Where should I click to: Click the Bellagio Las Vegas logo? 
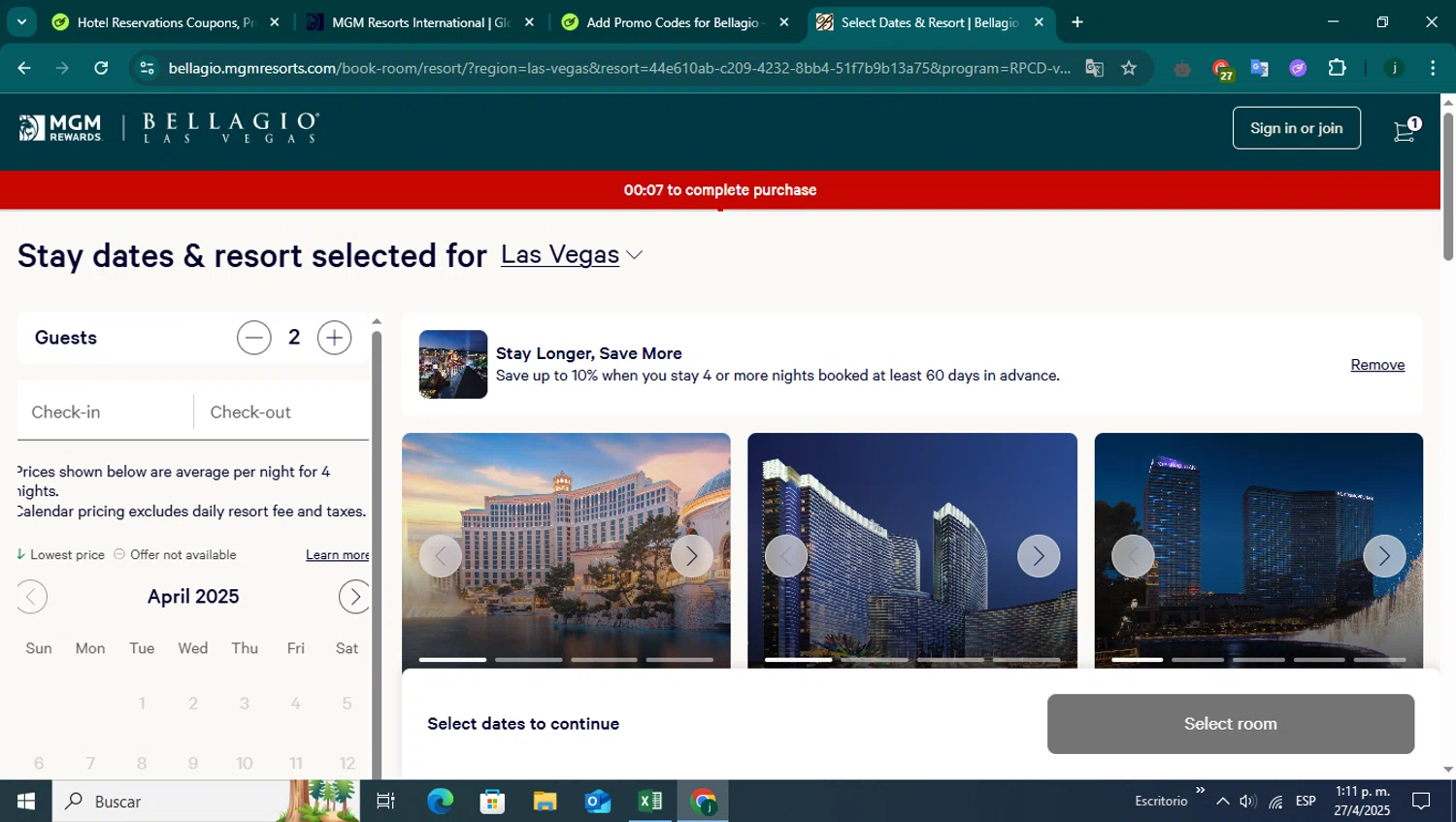coord(231,128)
